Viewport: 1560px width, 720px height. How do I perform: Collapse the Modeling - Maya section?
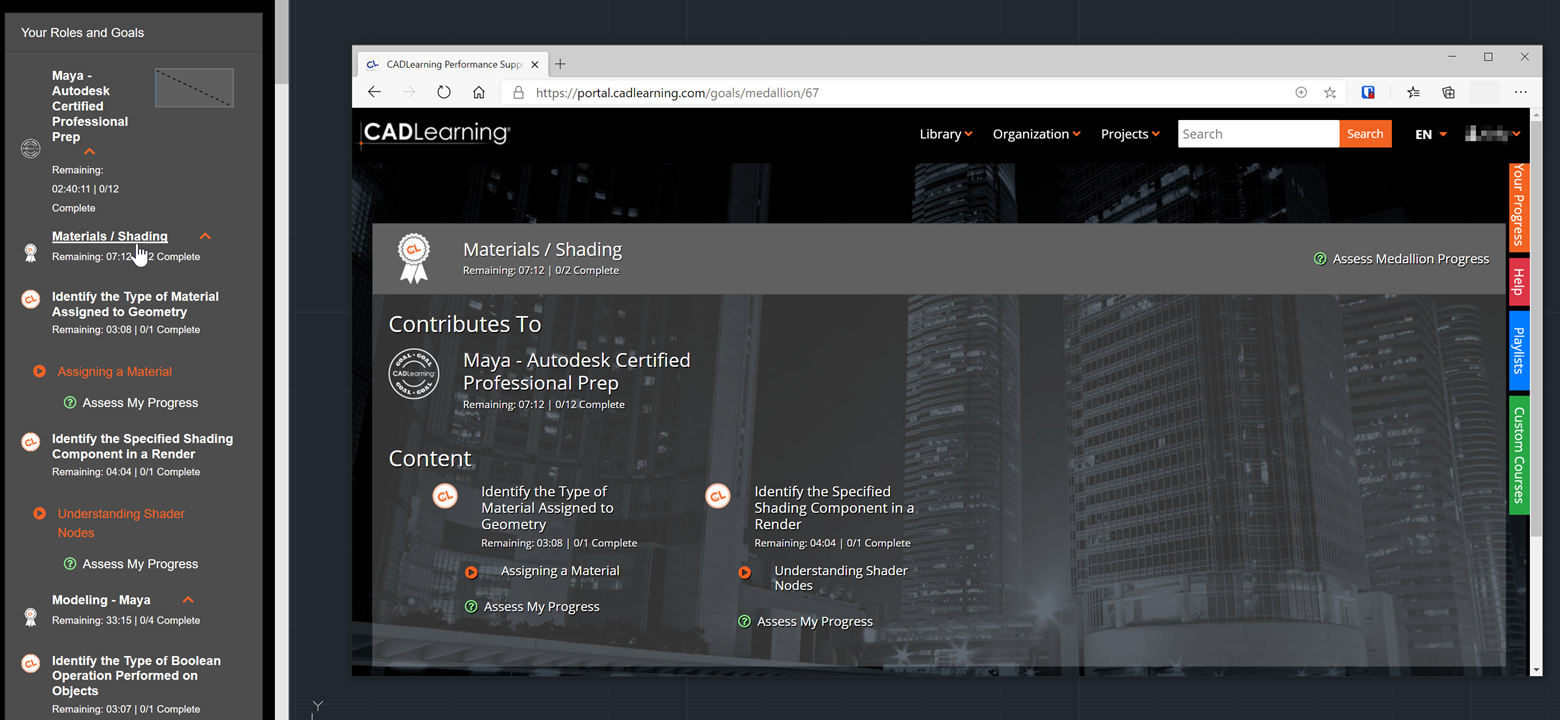(x=188, y=600)
